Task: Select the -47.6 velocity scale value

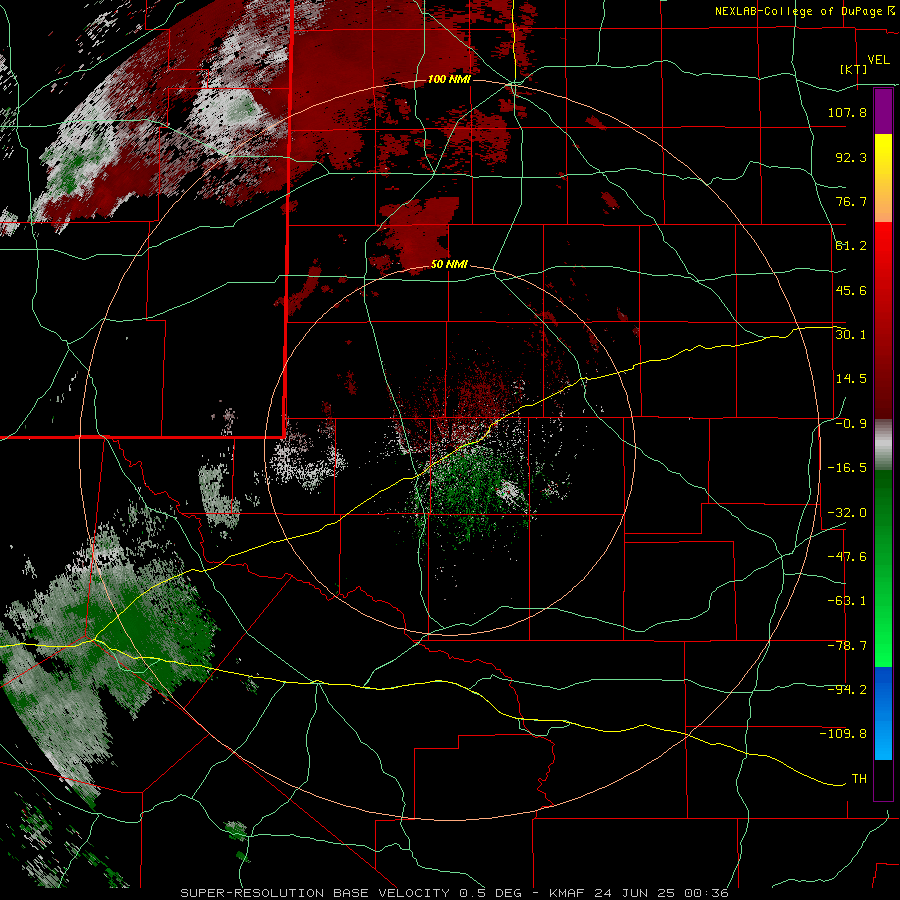Action: [847, 557]
